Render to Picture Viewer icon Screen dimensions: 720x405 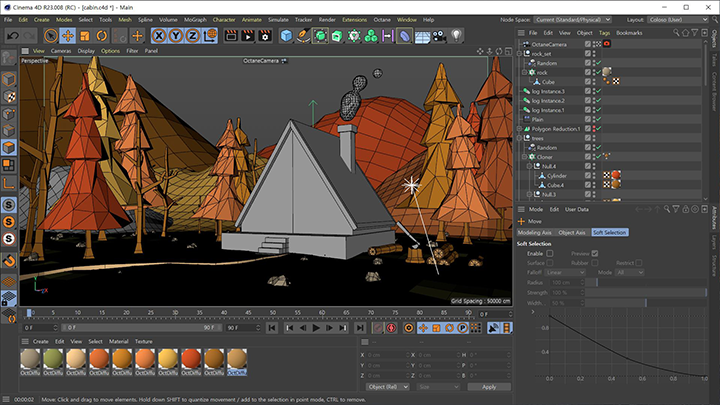pos(248,35)
